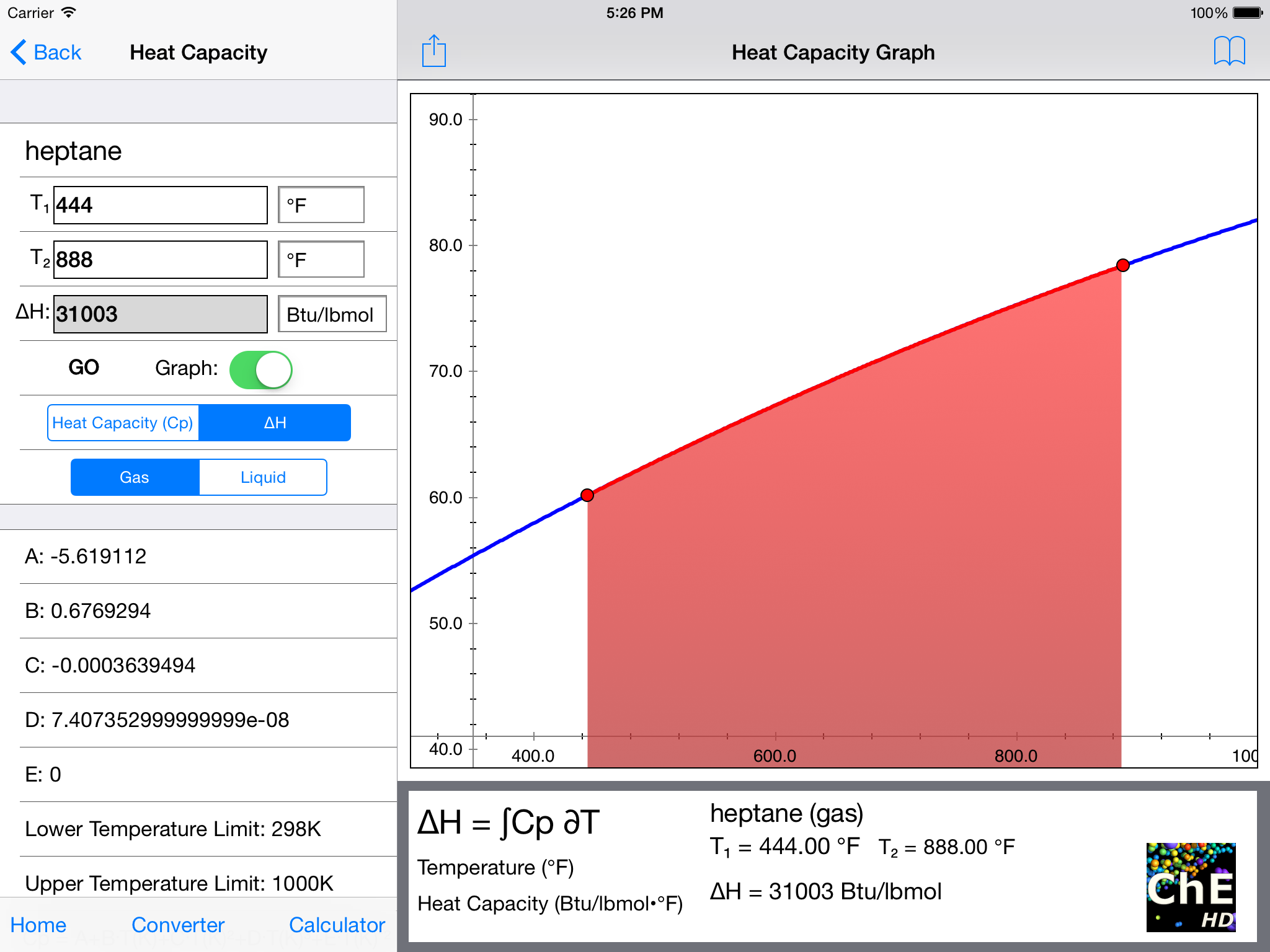This screenshot has width=1270, height=952.
Task: Click the Back chevron arrow
Action: point(19,52)
